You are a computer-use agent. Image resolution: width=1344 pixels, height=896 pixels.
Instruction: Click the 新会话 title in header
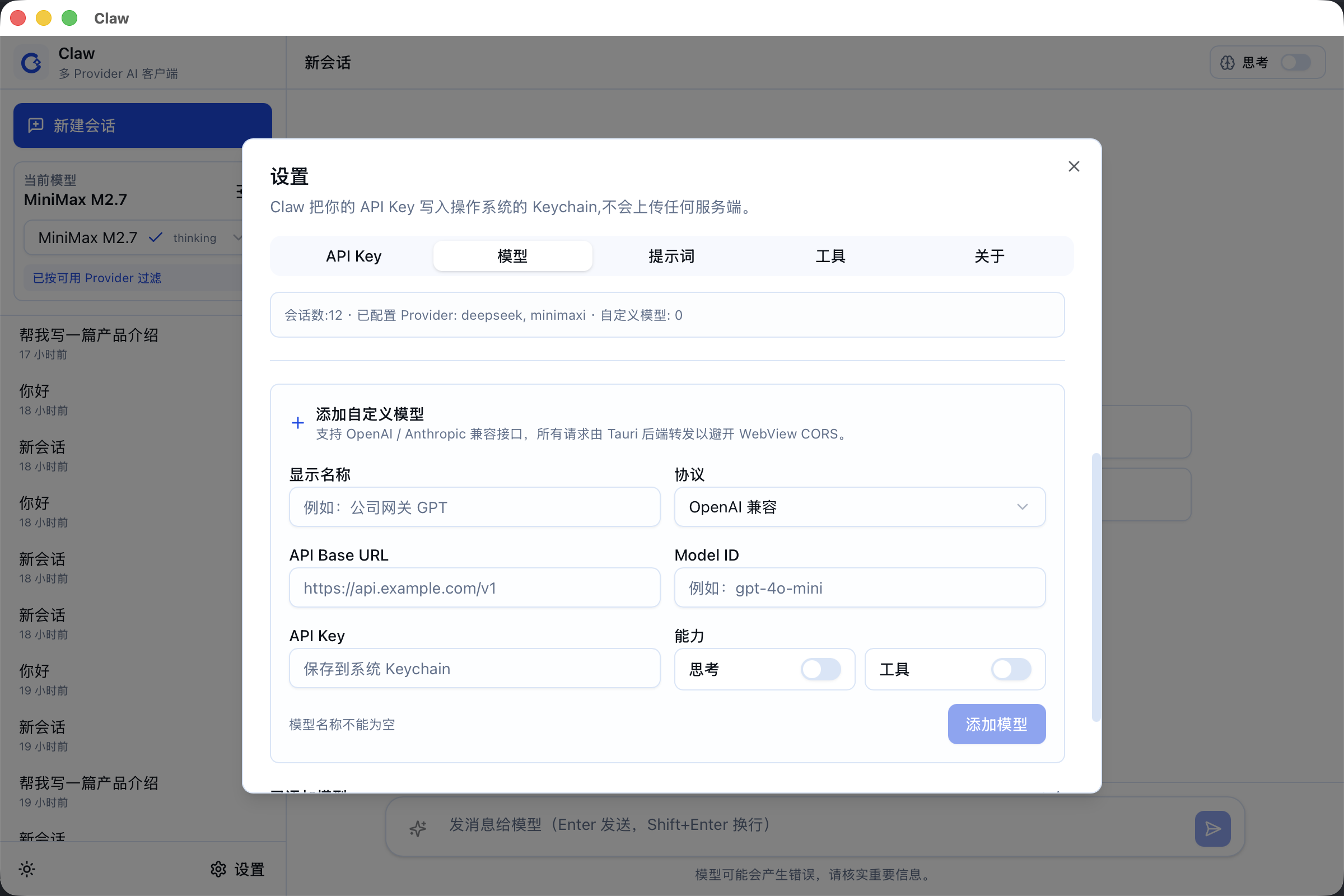pyautogui.click(x=328, y=62)
